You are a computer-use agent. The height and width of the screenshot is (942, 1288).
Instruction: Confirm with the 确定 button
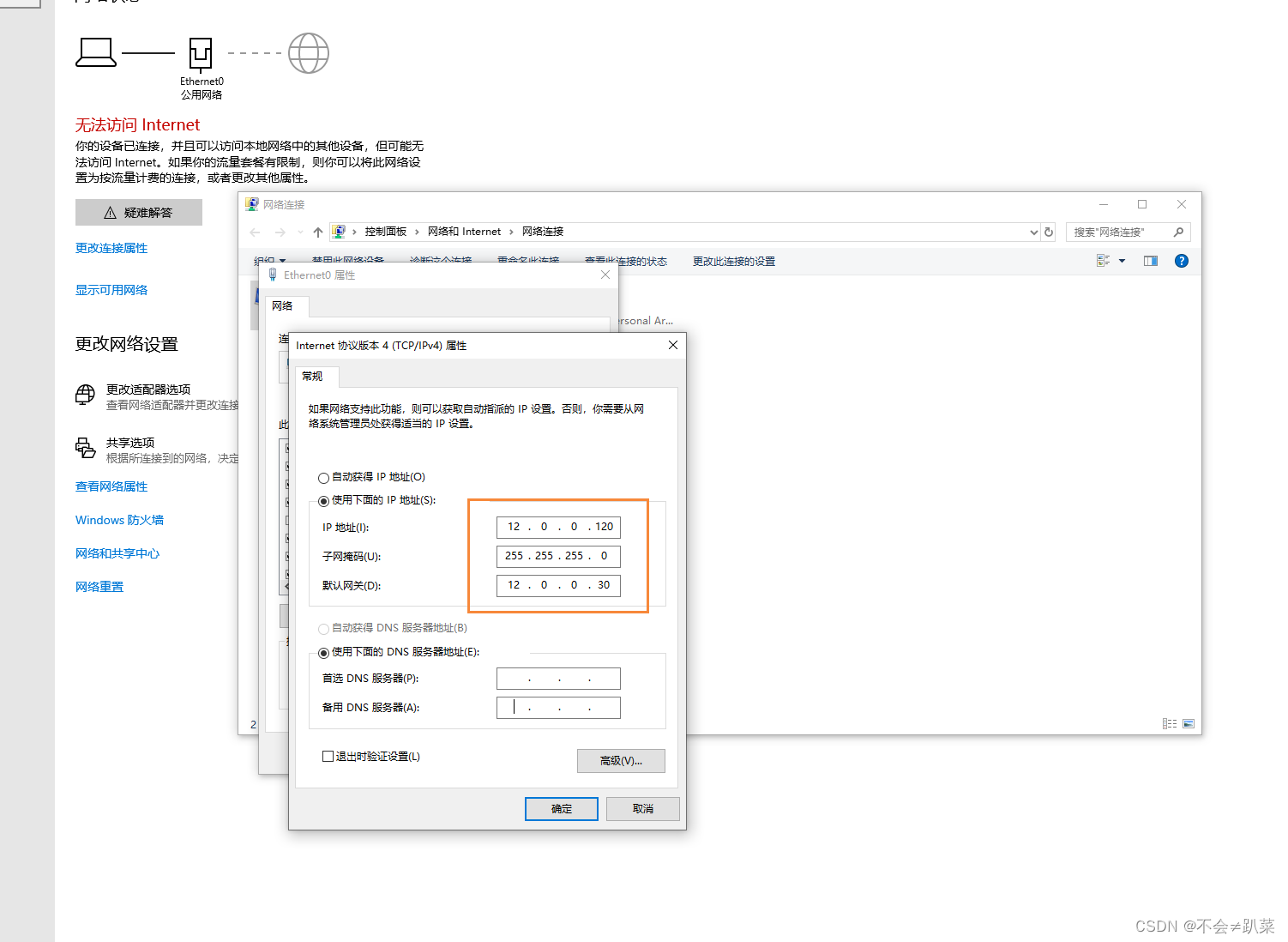click(x=562, y=809)
